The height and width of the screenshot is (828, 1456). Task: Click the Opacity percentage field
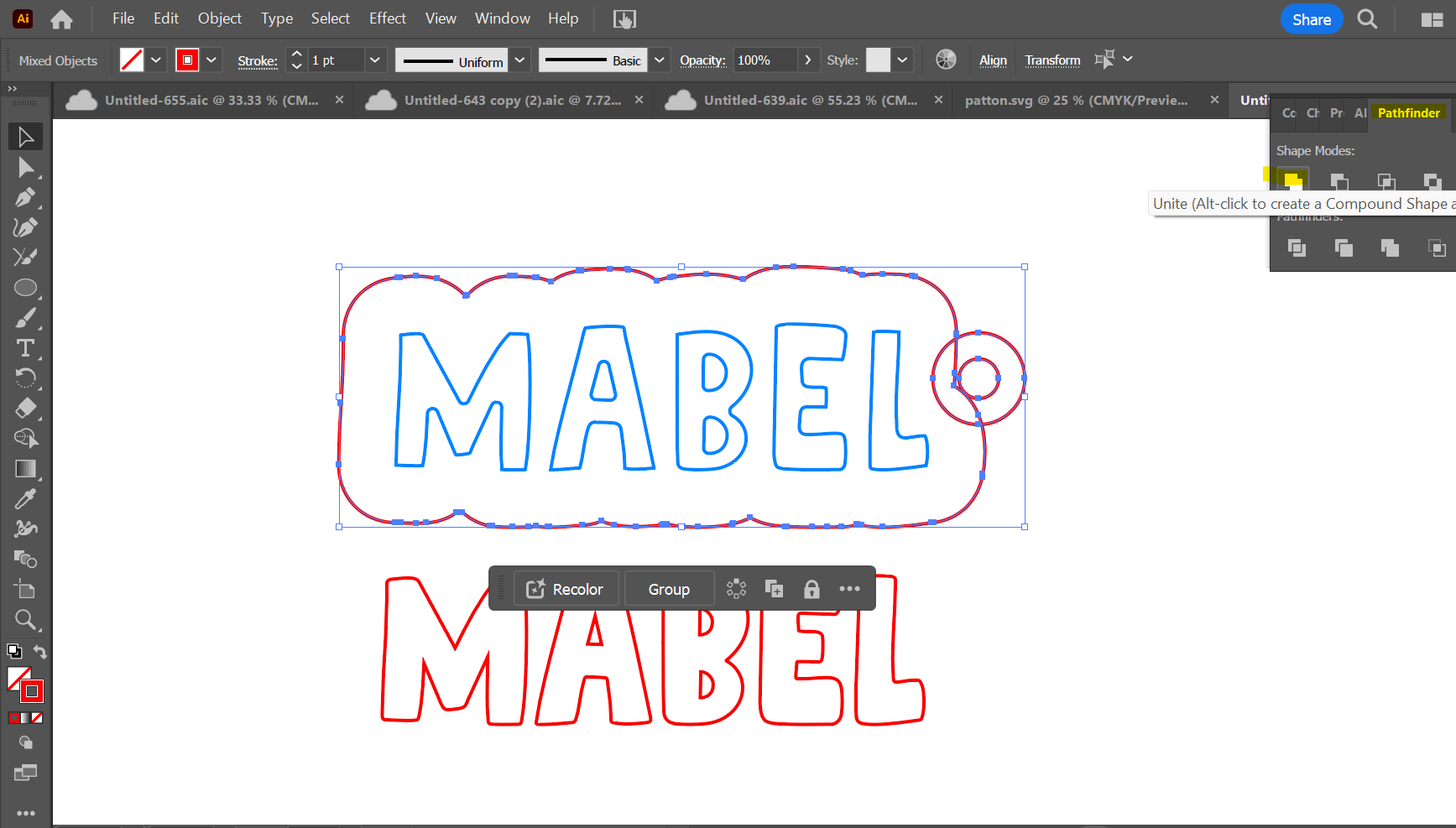[x=765, y=60]
